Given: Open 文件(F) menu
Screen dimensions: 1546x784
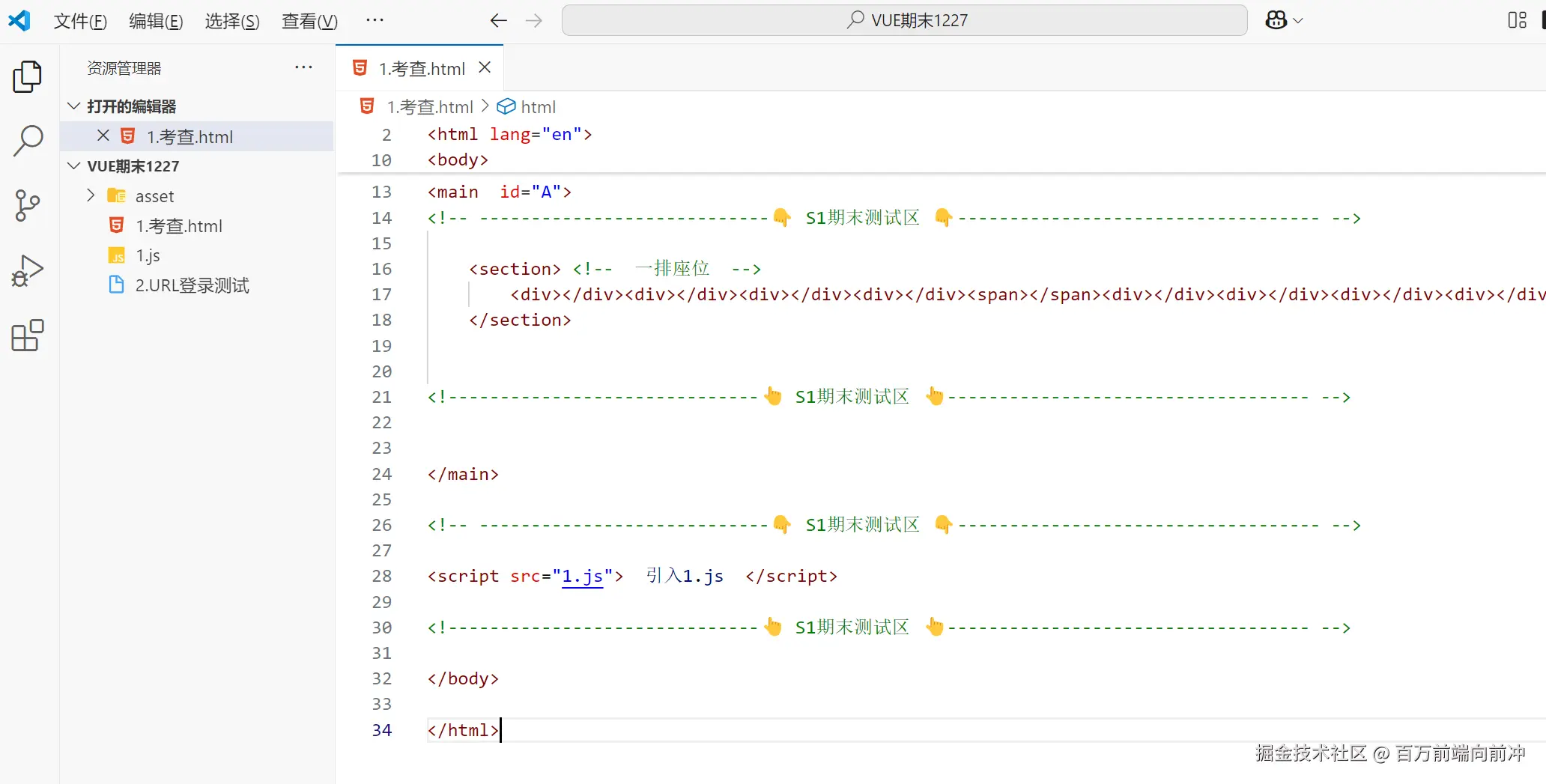Looking at the screenshot, I should point(80,21).
